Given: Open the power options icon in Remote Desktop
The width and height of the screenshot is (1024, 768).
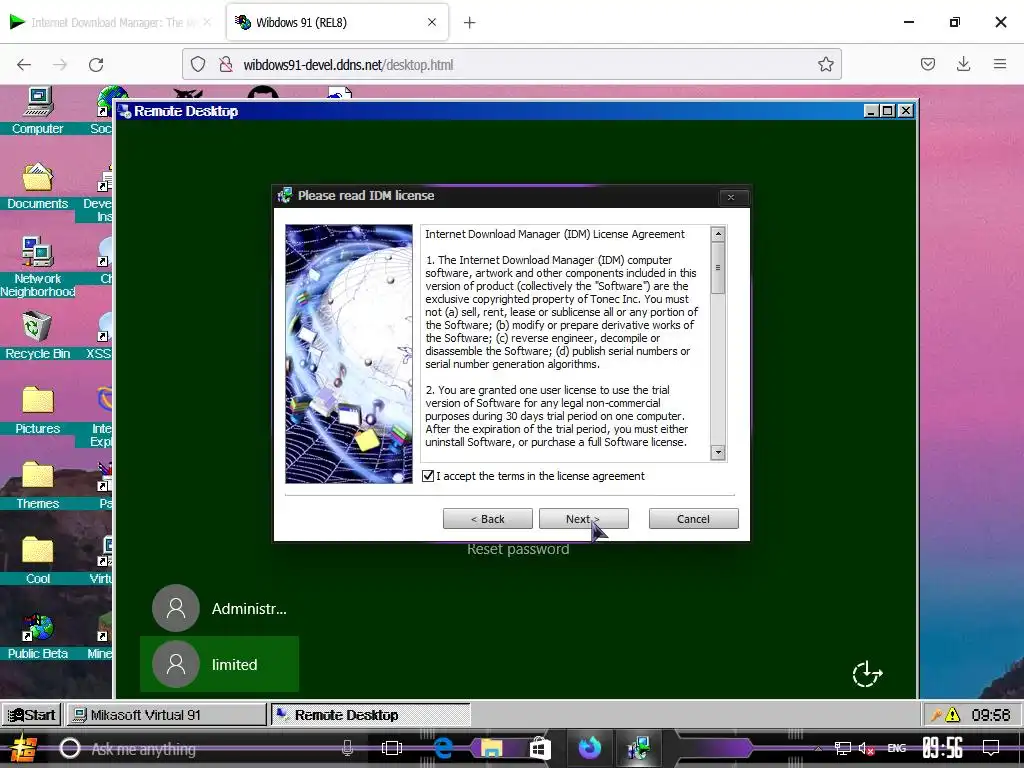Looking at the screenshot, I should pyautogui.click(x=867, y=674).
